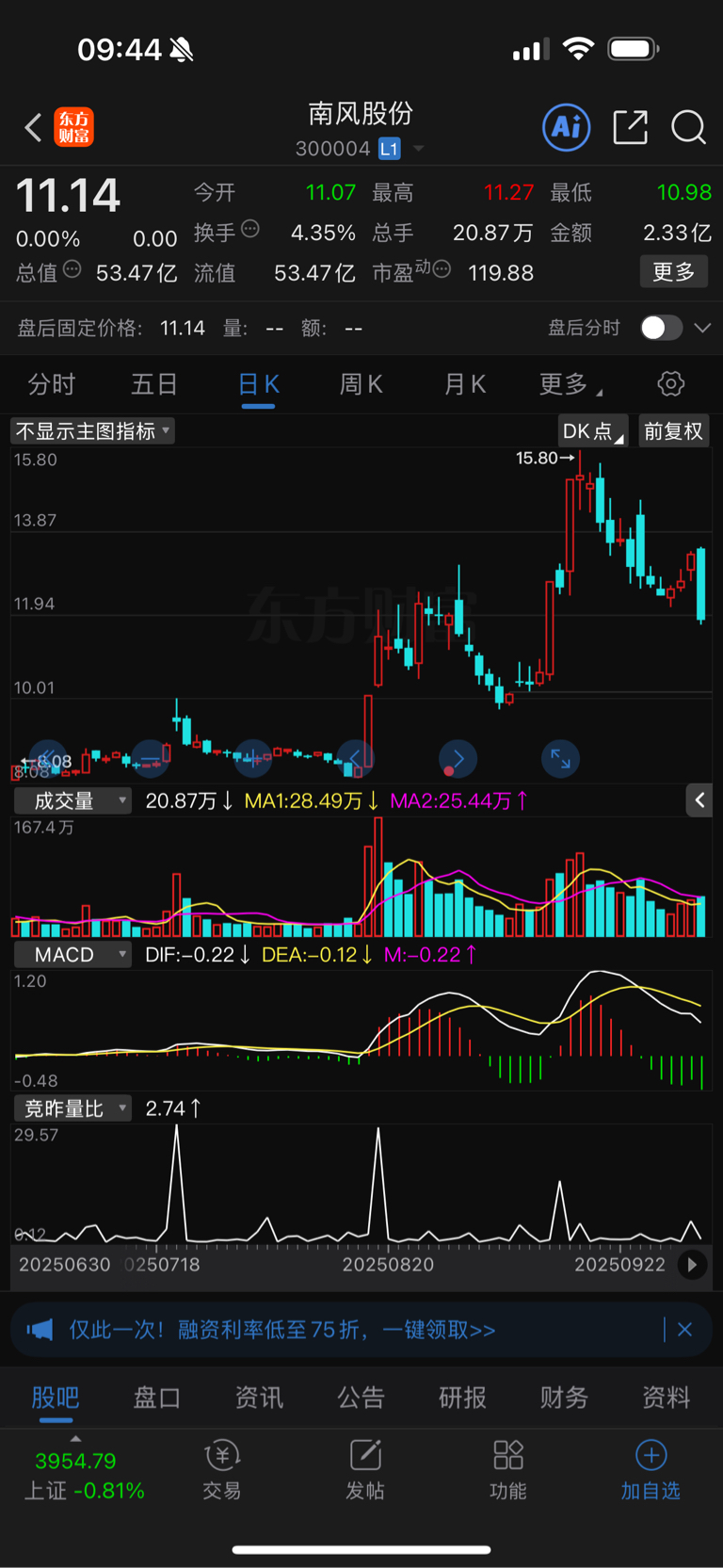Image resolution: width=723 pixels, height=1568 pixels.
Task: Tap the 上证 3954.79 index ticker
Action: [x=83, y=1476]
